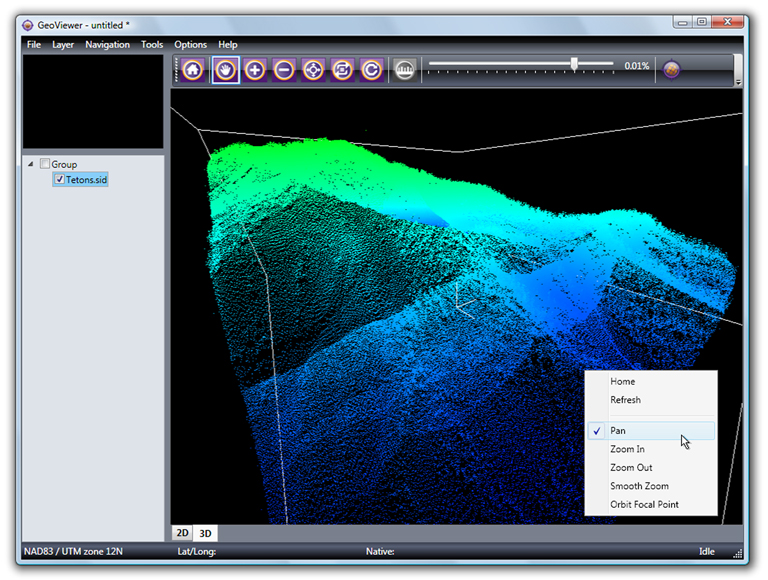Open the toolbar overflow arrow
This screenshot has width=768, height=580.
coord(738,82)
